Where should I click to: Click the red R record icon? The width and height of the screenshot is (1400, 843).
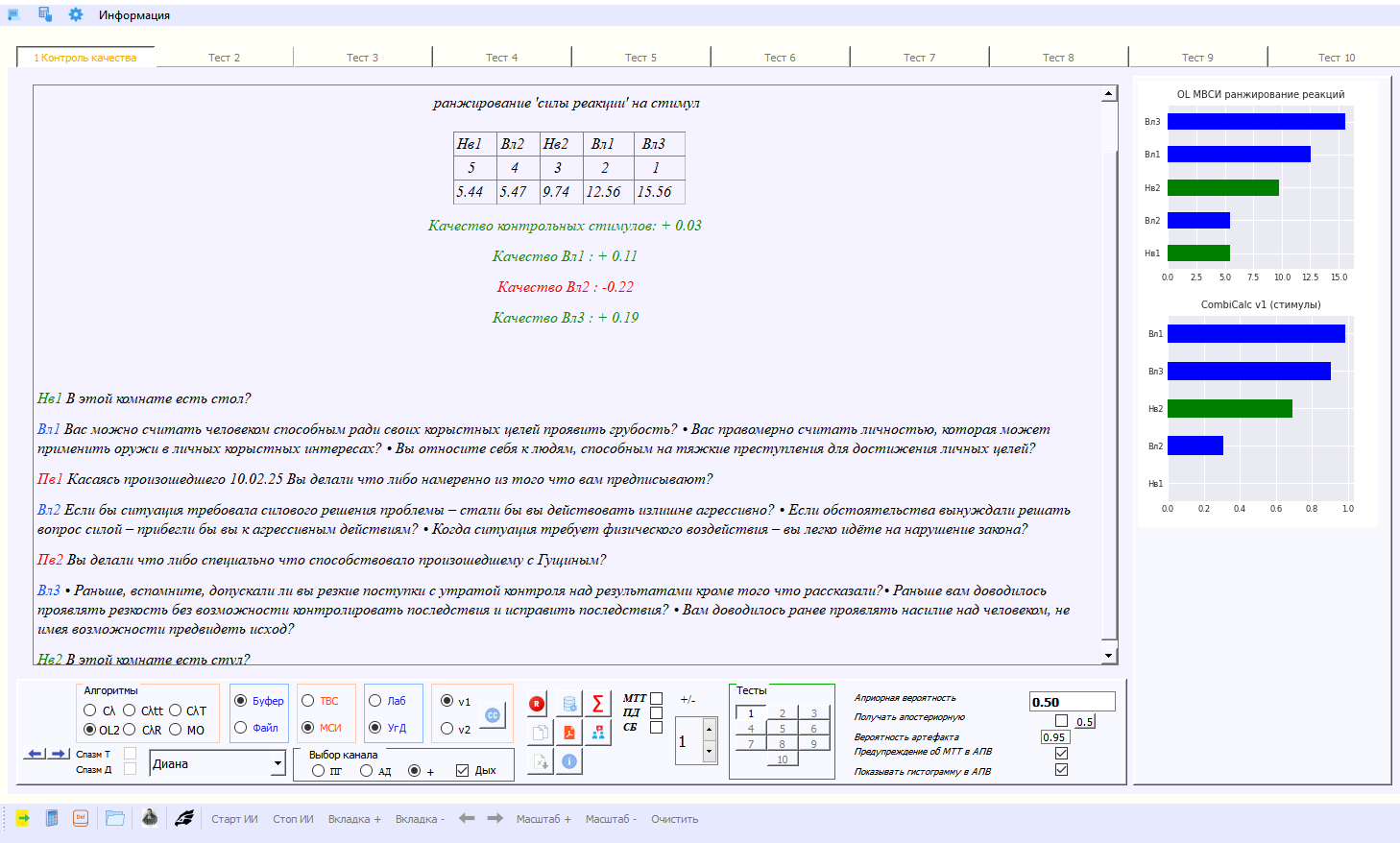click(x=537, y=704)
